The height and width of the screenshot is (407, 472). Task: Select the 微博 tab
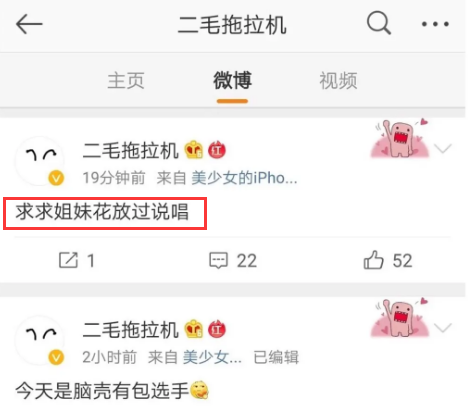tap(232, 81)
